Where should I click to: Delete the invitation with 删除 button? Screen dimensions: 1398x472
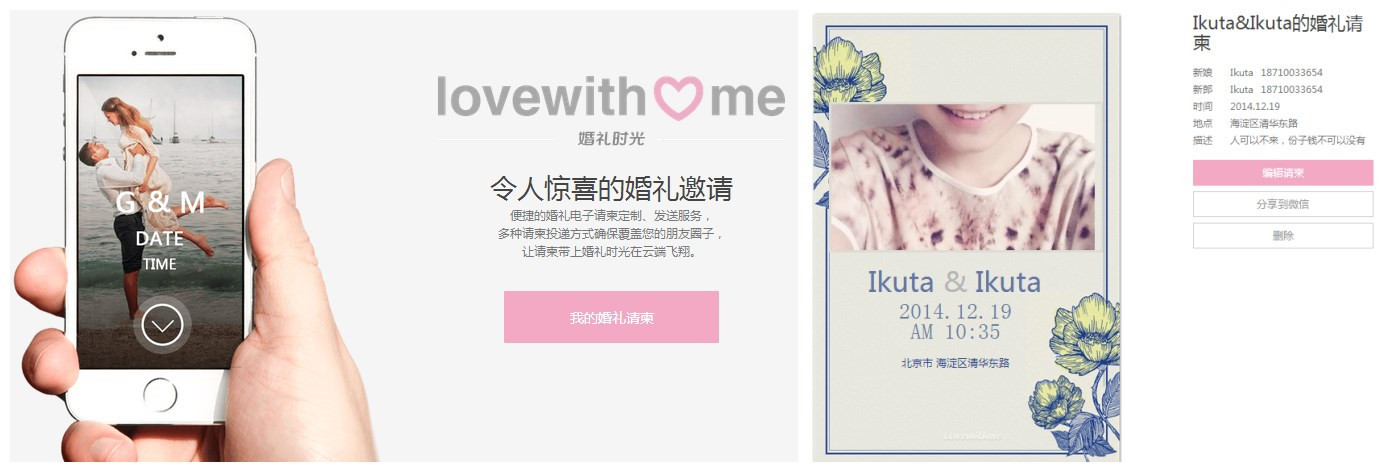(1282, 236)
